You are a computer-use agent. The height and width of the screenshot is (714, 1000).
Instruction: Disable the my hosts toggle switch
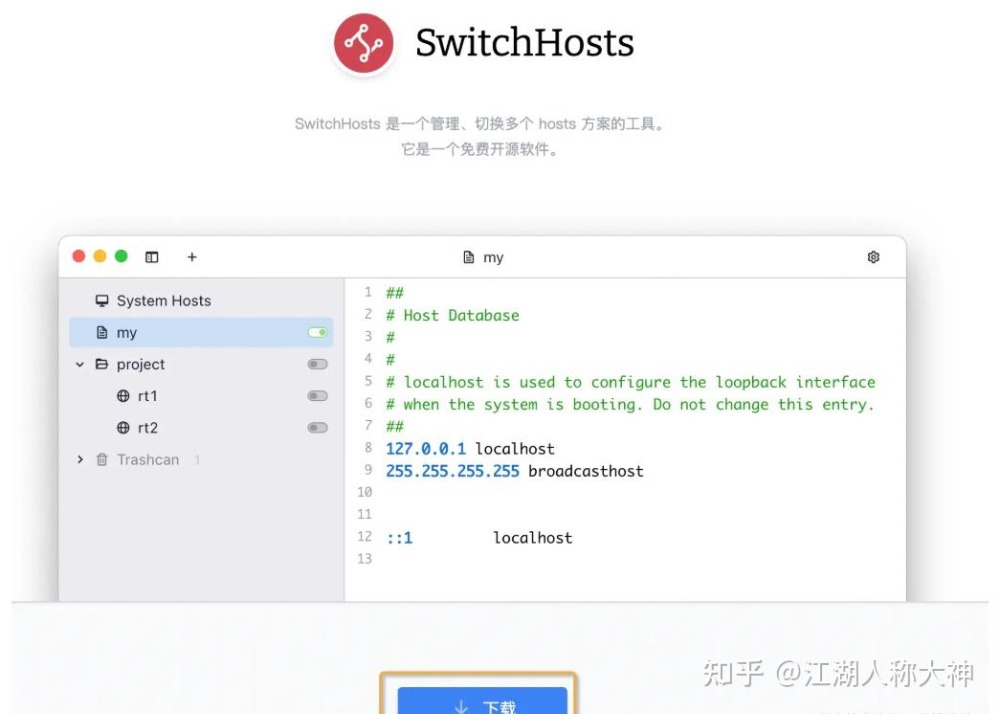pos(318,333)
